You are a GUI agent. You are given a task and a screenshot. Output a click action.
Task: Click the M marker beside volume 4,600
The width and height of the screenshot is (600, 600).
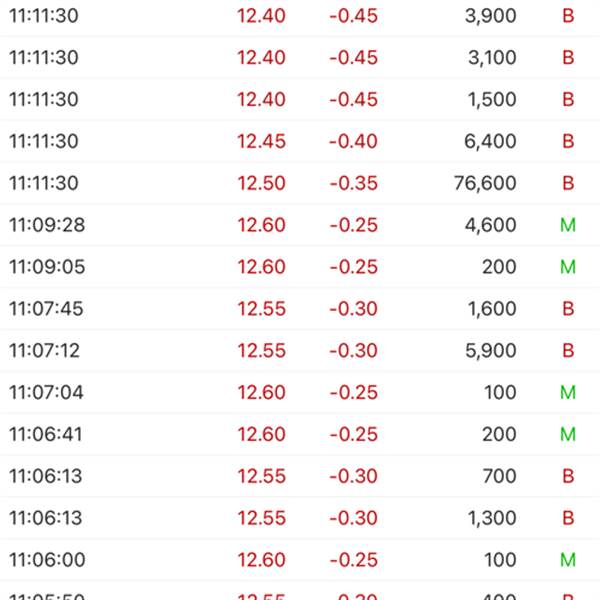pos(568,225)
